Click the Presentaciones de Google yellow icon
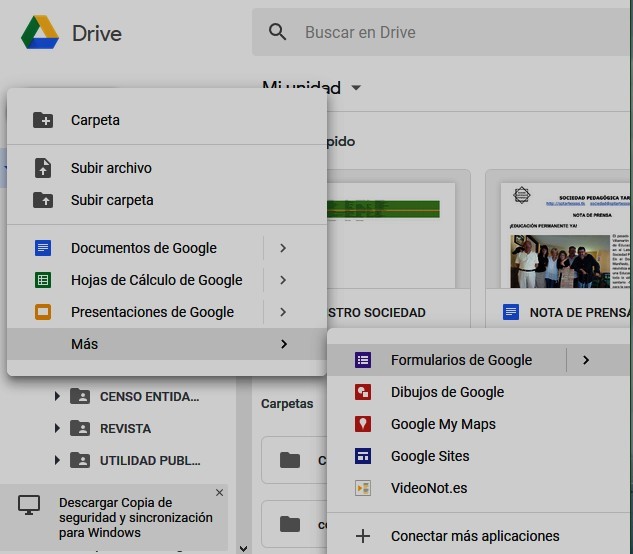The image size is (633, 554). coord(42,312)
